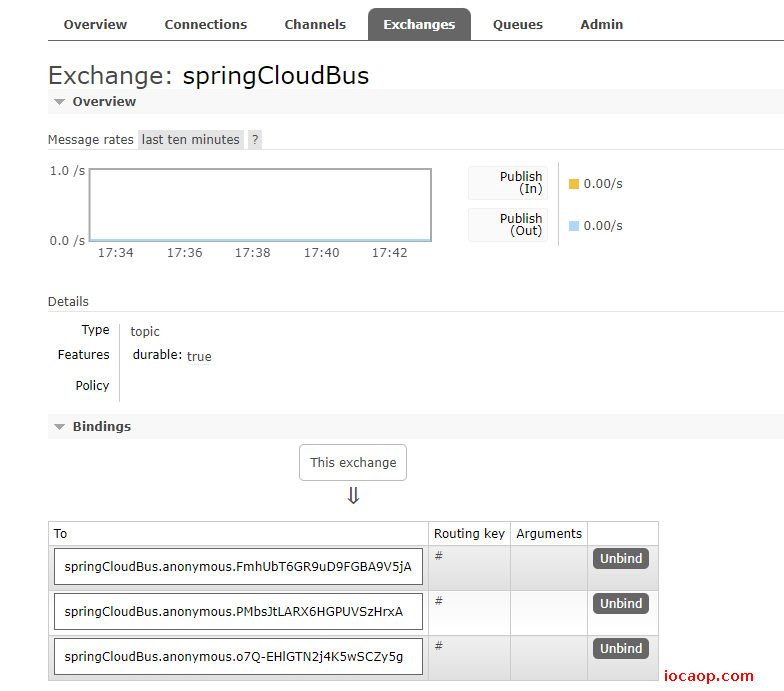Click the message rates chart
The height and width of the screenshot is (691, 784).
coord(260,205)
